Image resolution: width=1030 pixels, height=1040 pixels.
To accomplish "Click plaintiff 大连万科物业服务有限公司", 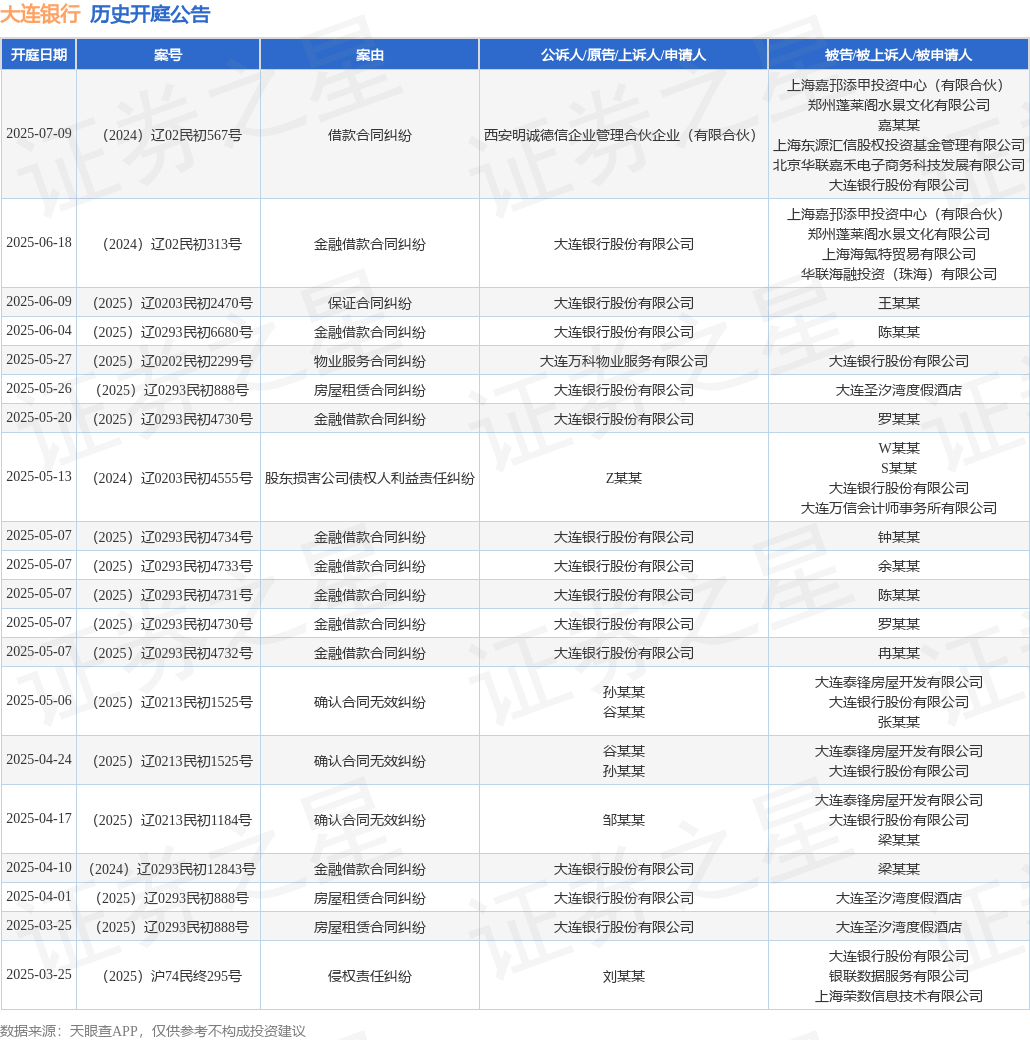I will tap(623, 361).
